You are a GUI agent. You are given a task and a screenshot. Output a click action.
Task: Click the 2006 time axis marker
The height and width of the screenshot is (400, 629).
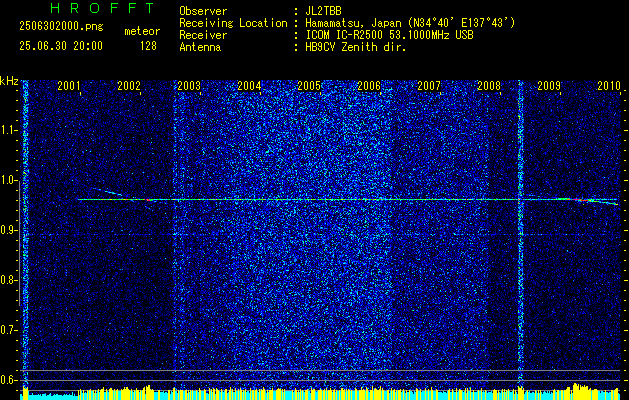coord(369,86)
